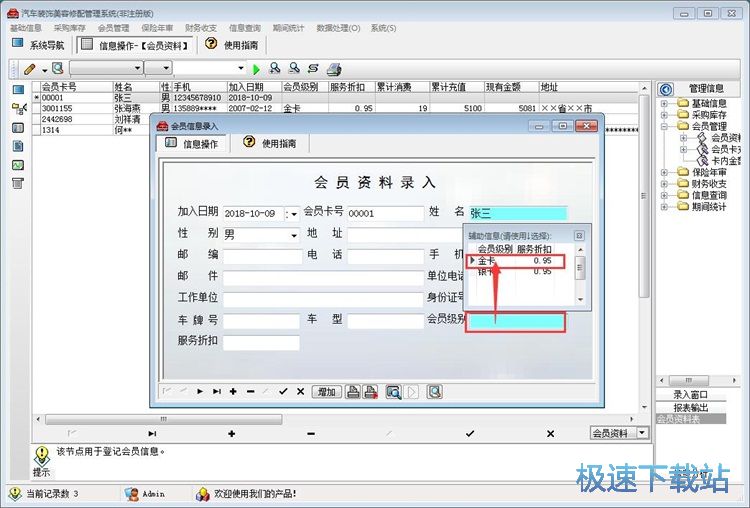Viewport: 750px width, 508px height.
Task: Click the folder tree icon in left sidebar
Action: (18, 109)
